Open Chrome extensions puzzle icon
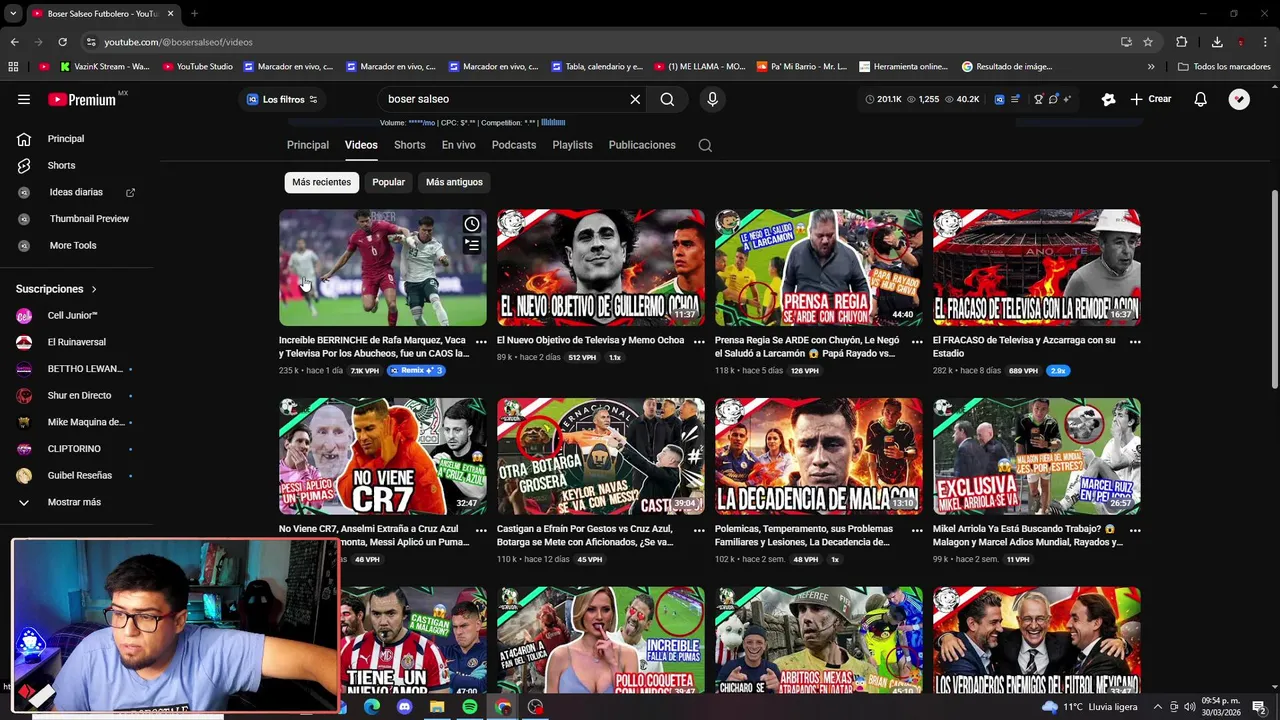This screenshot has height=720, width=1280. pos(1182,42)
